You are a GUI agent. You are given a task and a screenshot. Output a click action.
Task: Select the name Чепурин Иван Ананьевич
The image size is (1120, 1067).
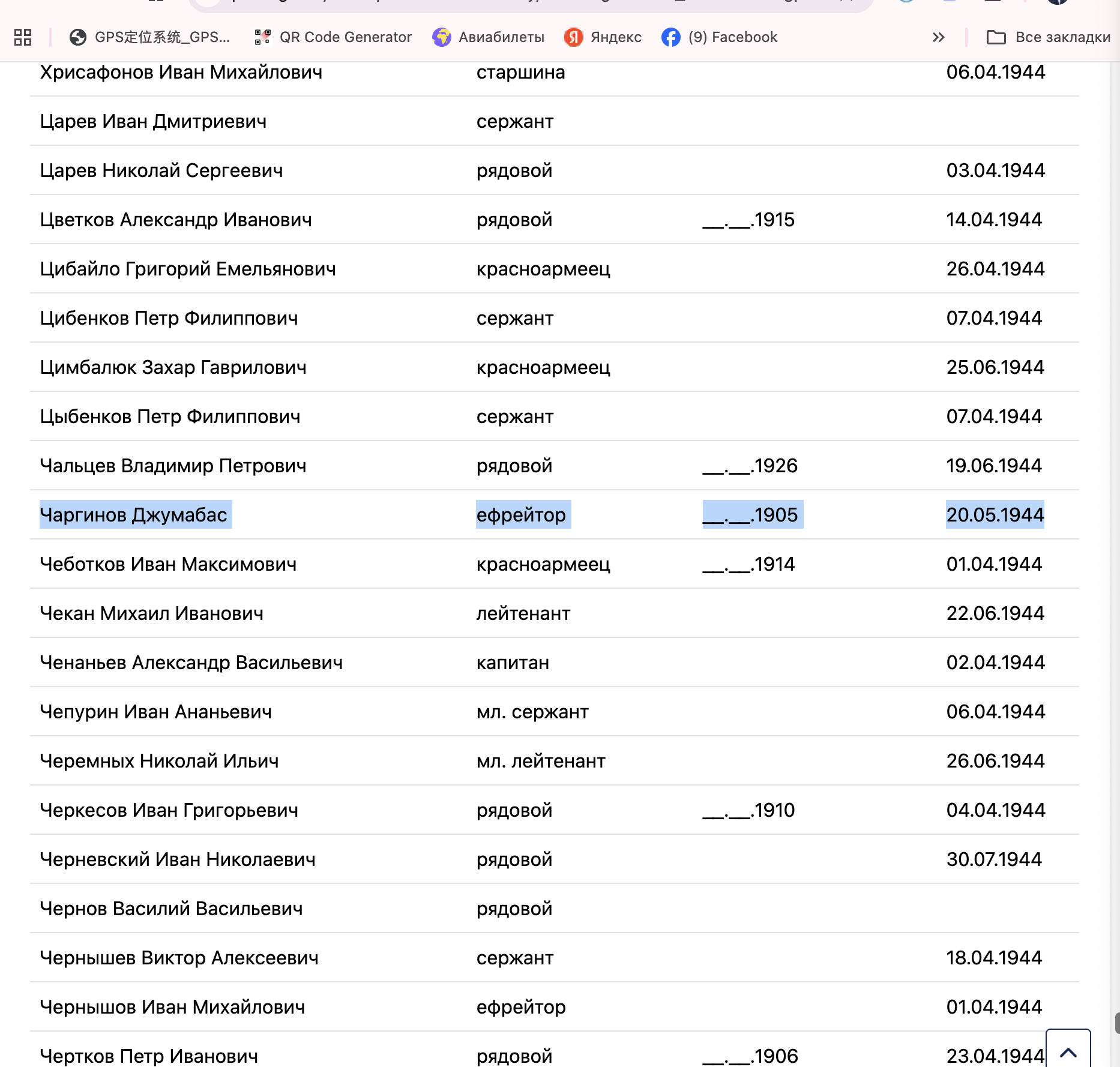(155, 712)
